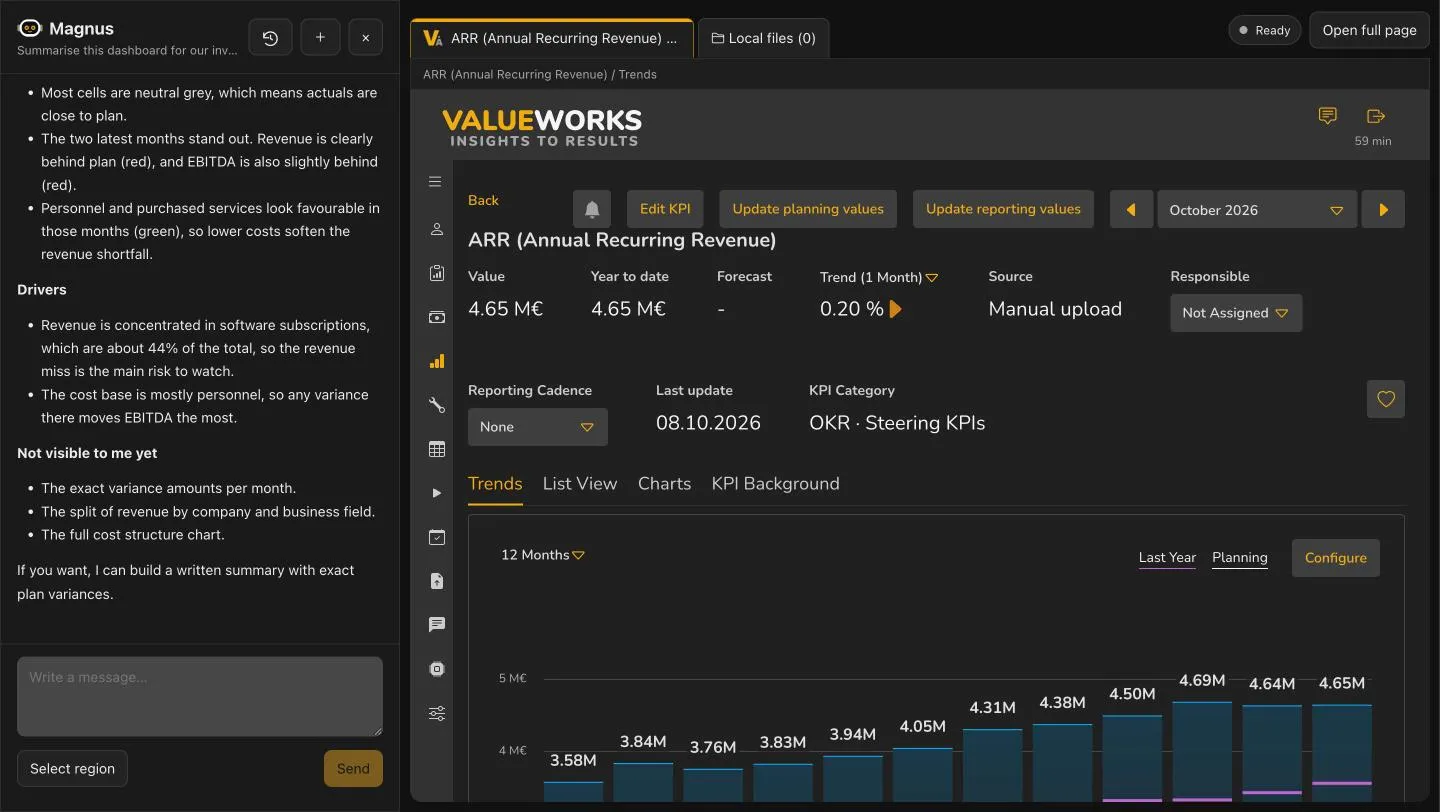This screenshot has height=812, width=1440.
Task: Open the user profile sidebar icon
Action: point(436,229)
